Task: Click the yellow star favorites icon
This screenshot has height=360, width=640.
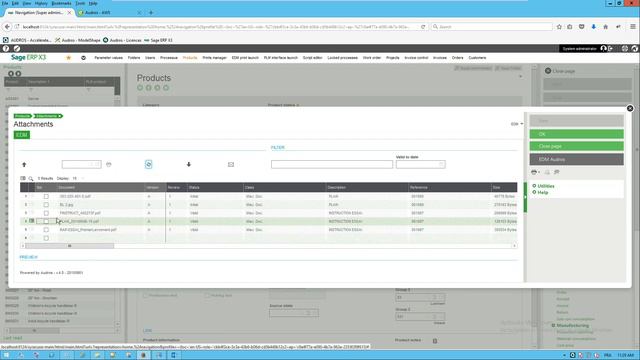Action: (69, 58)
